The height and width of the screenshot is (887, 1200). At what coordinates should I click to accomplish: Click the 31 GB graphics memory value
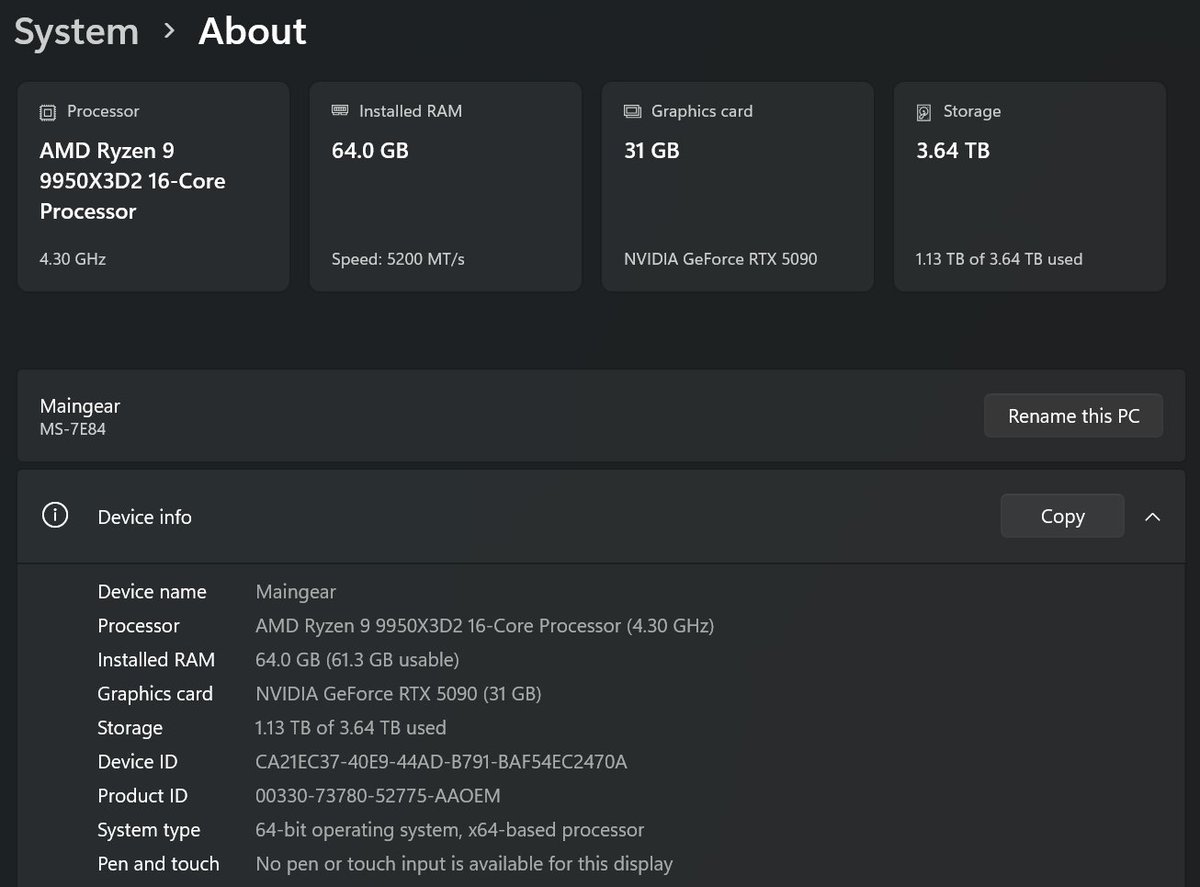coord(651,151)
